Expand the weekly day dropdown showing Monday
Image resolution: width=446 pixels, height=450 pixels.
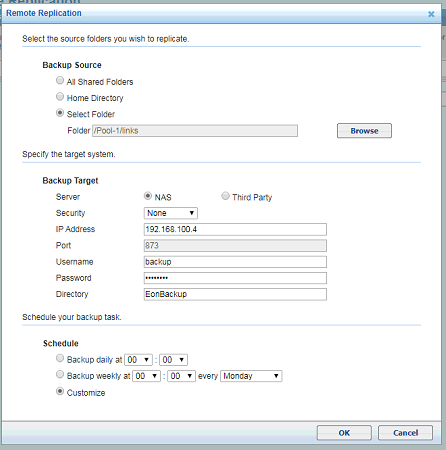coord(251,376)
